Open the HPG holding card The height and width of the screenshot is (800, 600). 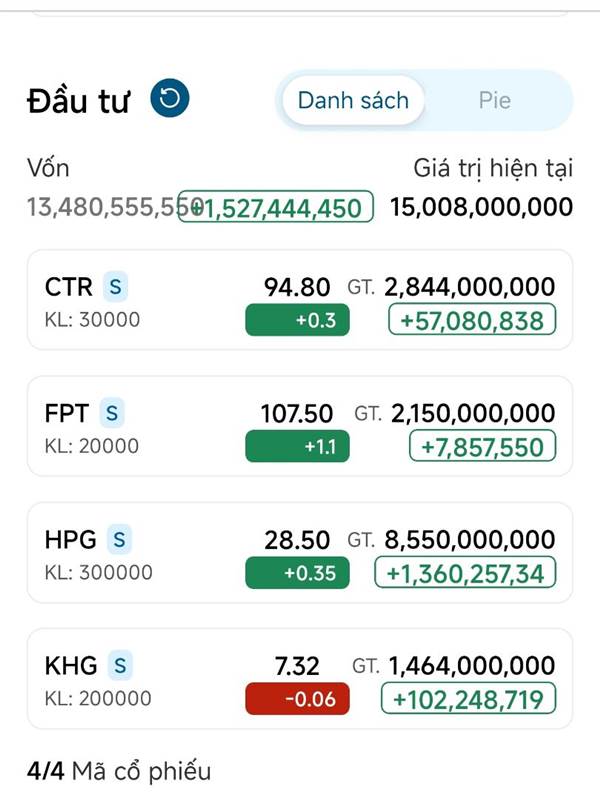[300, 553]
